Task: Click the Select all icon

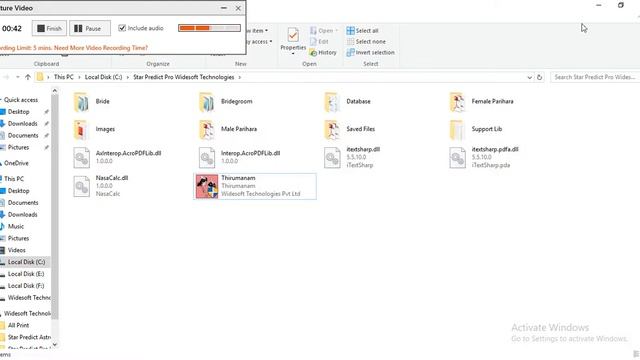Action: click(350, 31)
